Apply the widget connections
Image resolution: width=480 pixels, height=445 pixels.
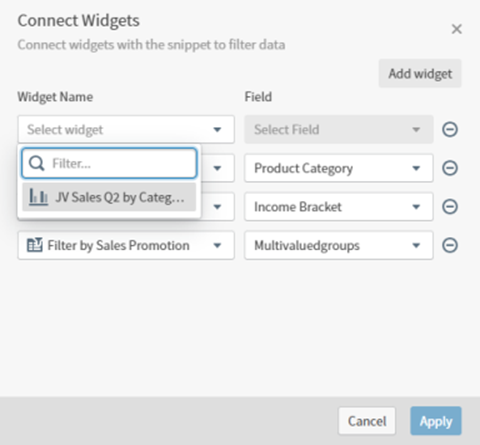point(436,421)
